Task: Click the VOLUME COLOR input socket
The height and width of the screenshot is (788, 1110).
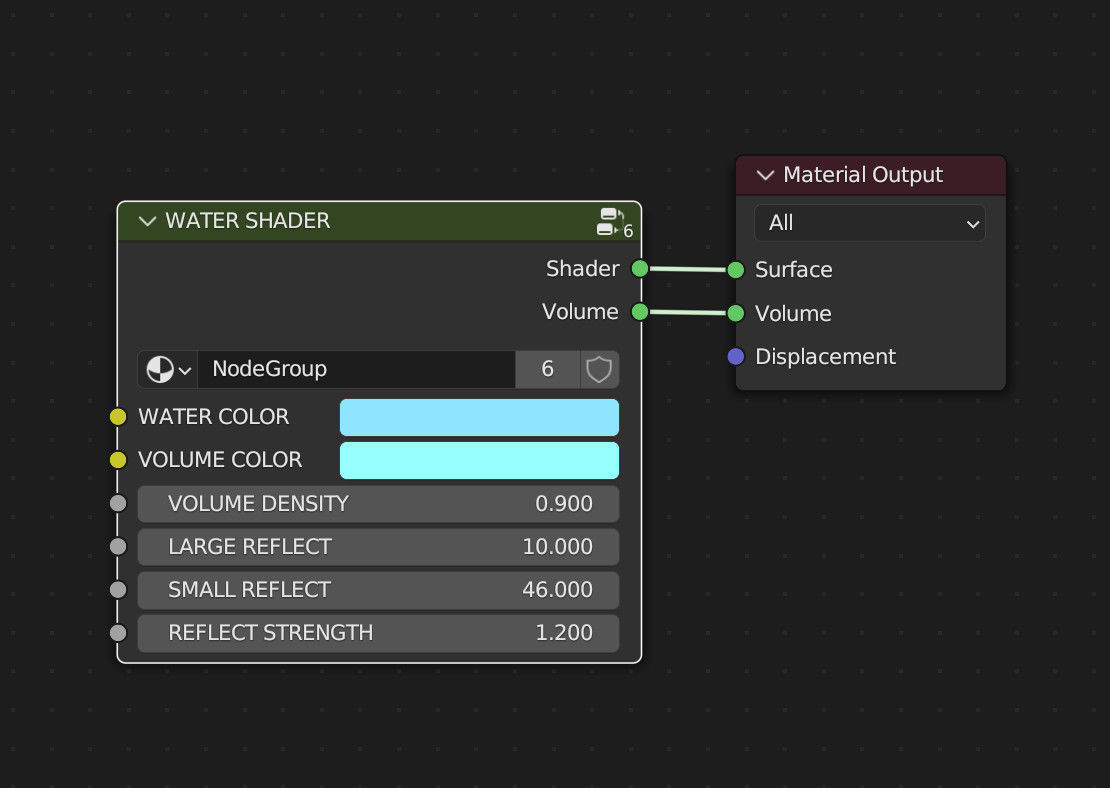Action: [118, 460]
